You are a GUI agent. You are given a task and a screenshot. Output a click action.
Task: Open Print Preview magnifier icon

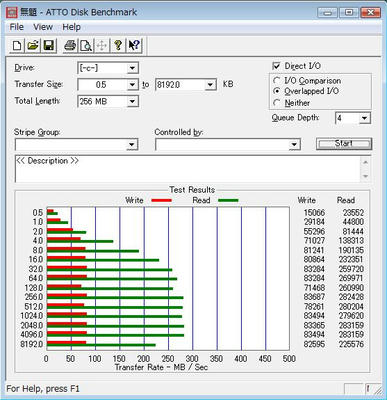pyautogui.click(x=86, y=45)
